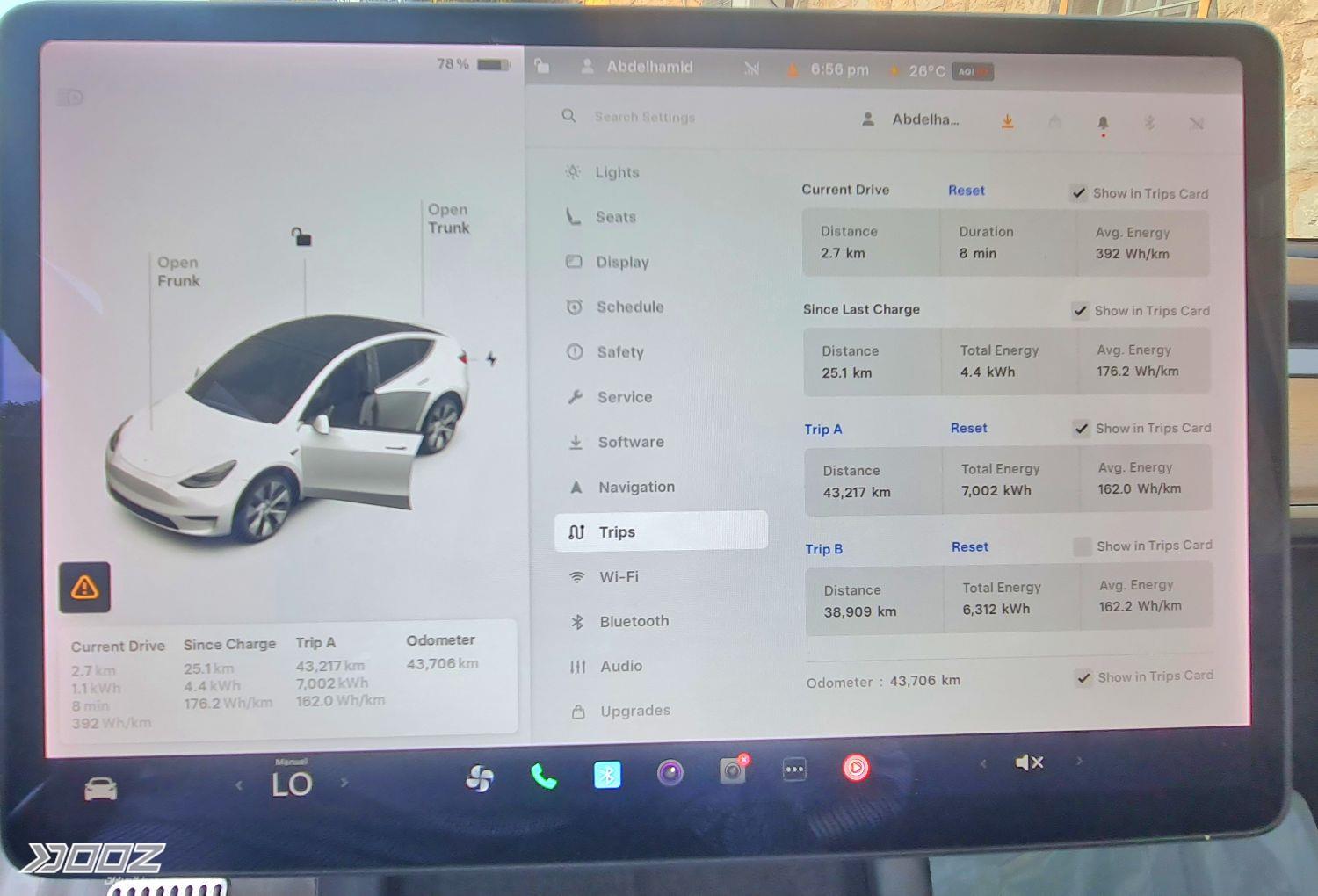Tap the connectivity icon in the status bar
1318x896 pixels.
tap(751, 69)
